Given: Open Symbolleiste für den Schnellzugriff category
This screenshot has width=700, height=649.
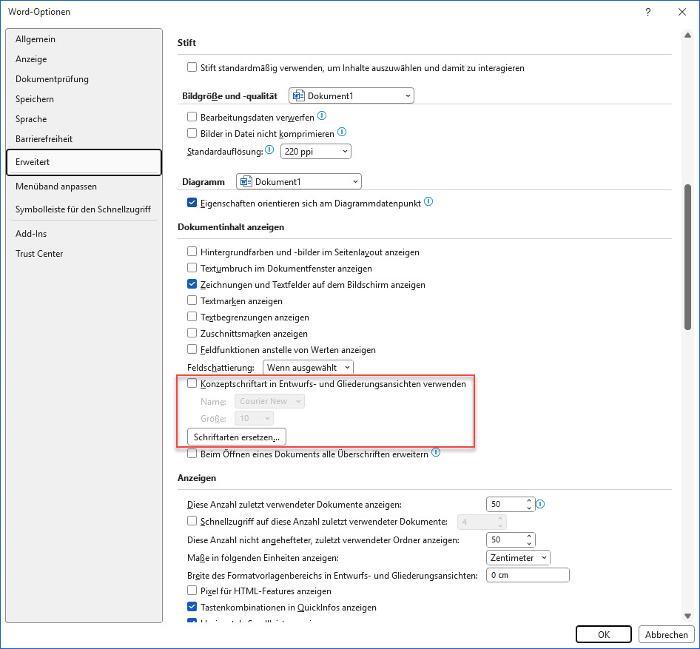Looking at the screenshot, I should point(84,209).
